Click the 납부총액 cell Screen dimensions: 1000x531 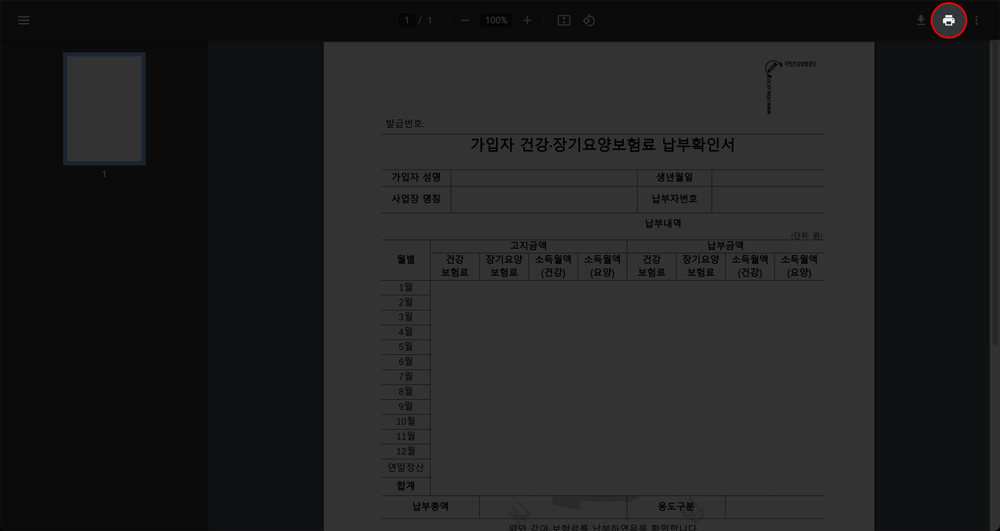pyautogui.click(x=430, y=507)
